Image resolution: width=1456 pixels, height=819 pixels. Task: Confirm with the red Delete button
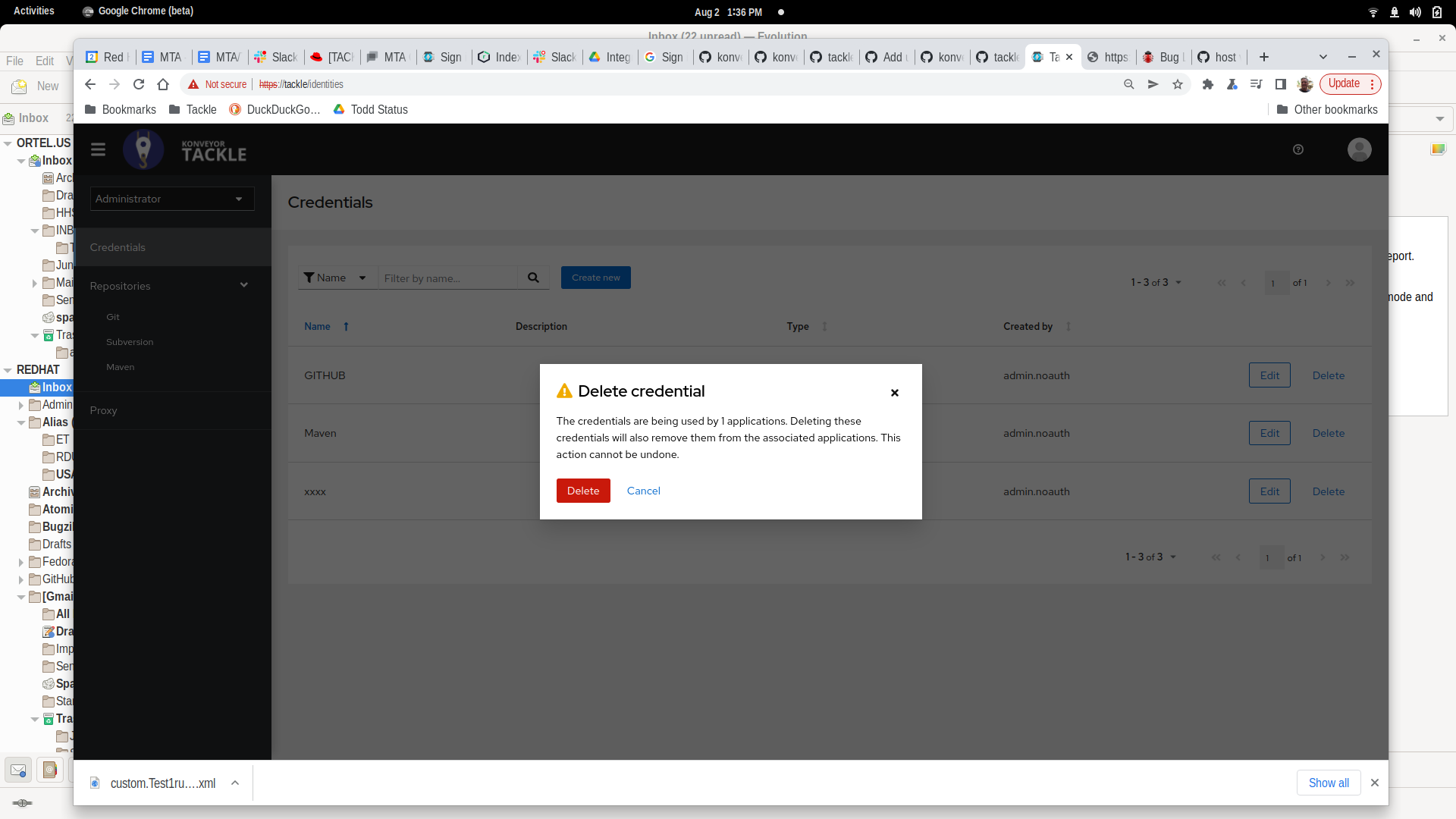tap(582, 491)
